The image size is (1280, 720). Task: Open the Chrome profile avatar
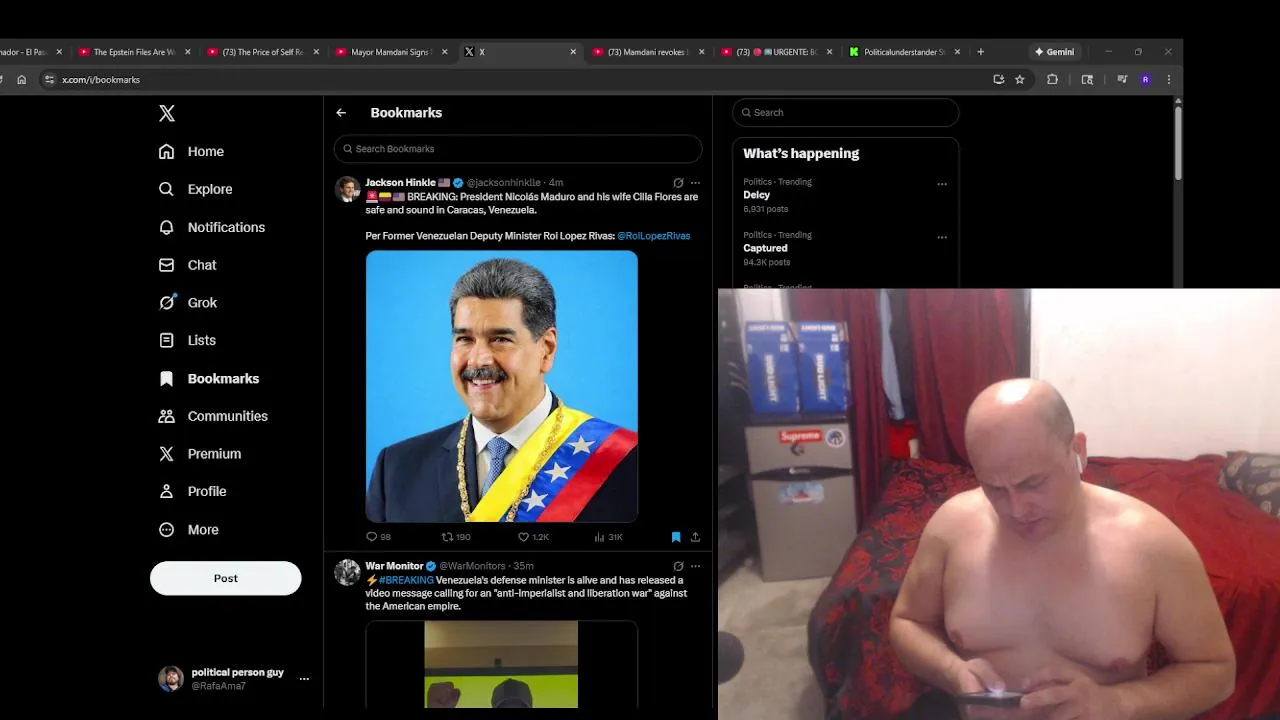pyautogui.click(x=1145, y=80)
